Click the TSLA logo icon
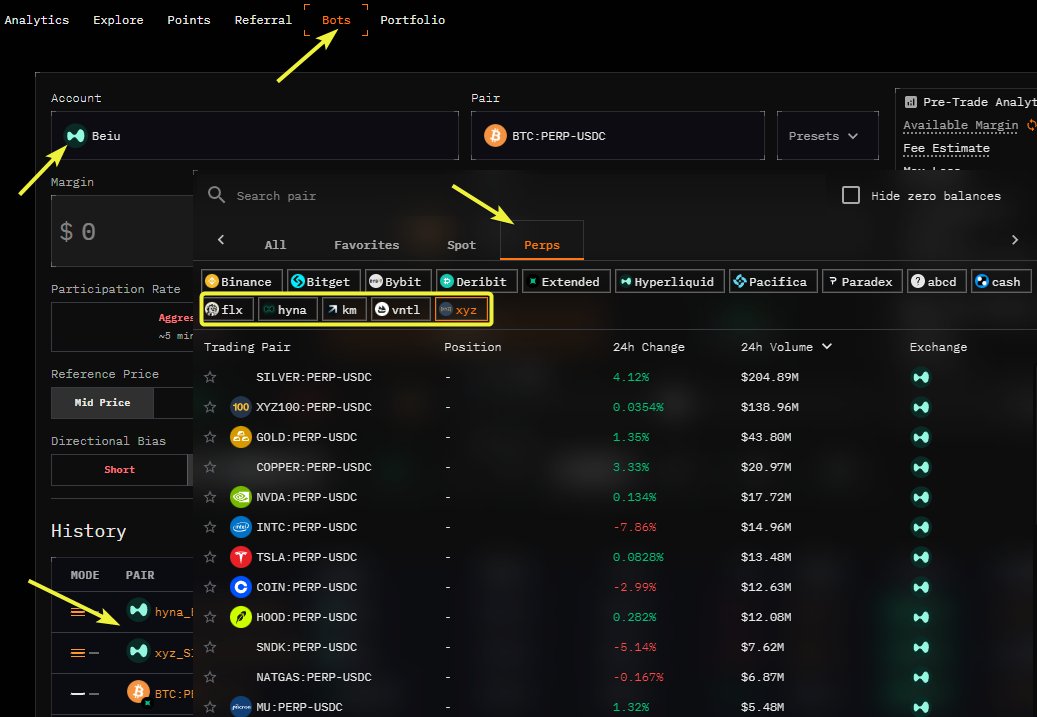The width and height of the screenshot is (1037, 717). (x=241, y=557)
